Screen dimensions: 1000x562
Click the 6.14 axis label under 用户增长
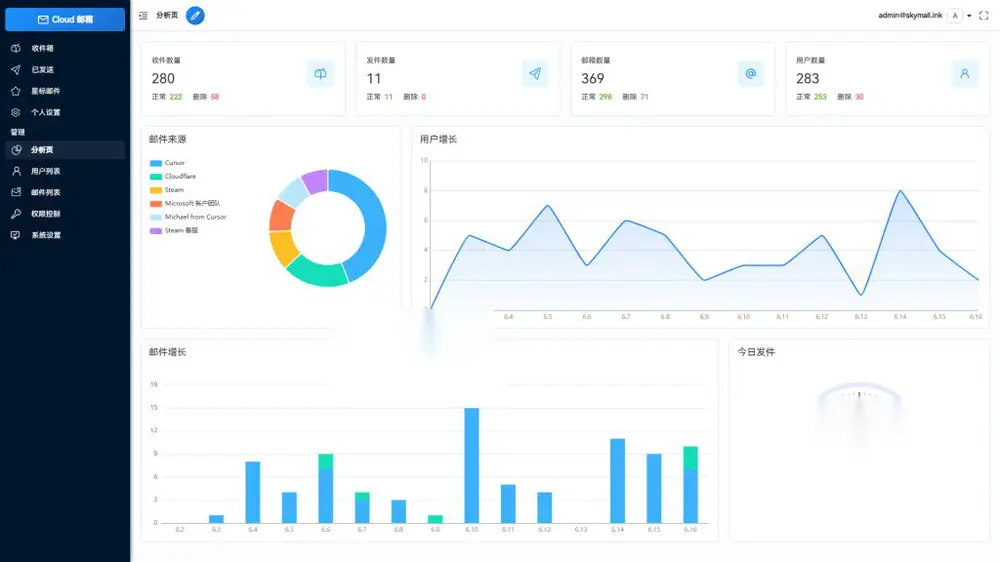pos(900,316)
